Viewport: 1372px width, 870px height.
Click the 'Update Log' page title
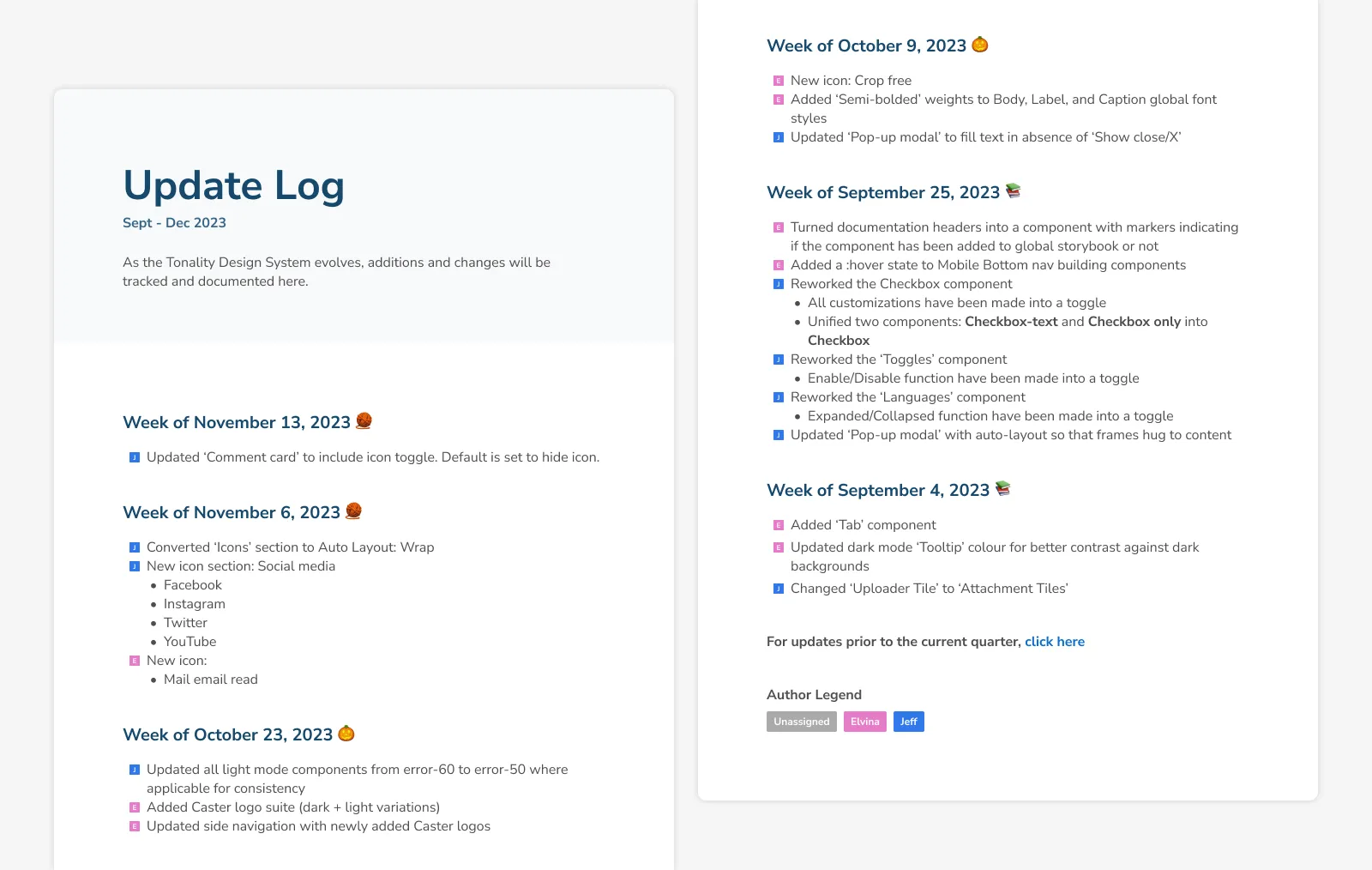(x=233, y=185)
